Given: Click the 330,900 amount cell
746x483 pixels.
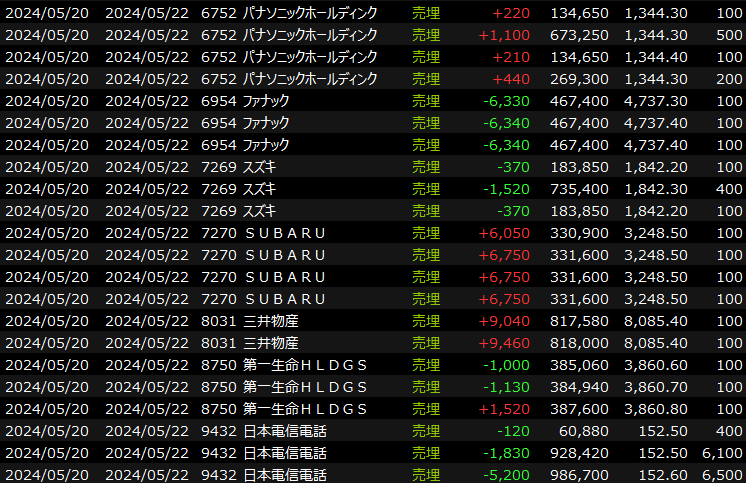Looking at the screenshot, I should click(x=579, y=233).
